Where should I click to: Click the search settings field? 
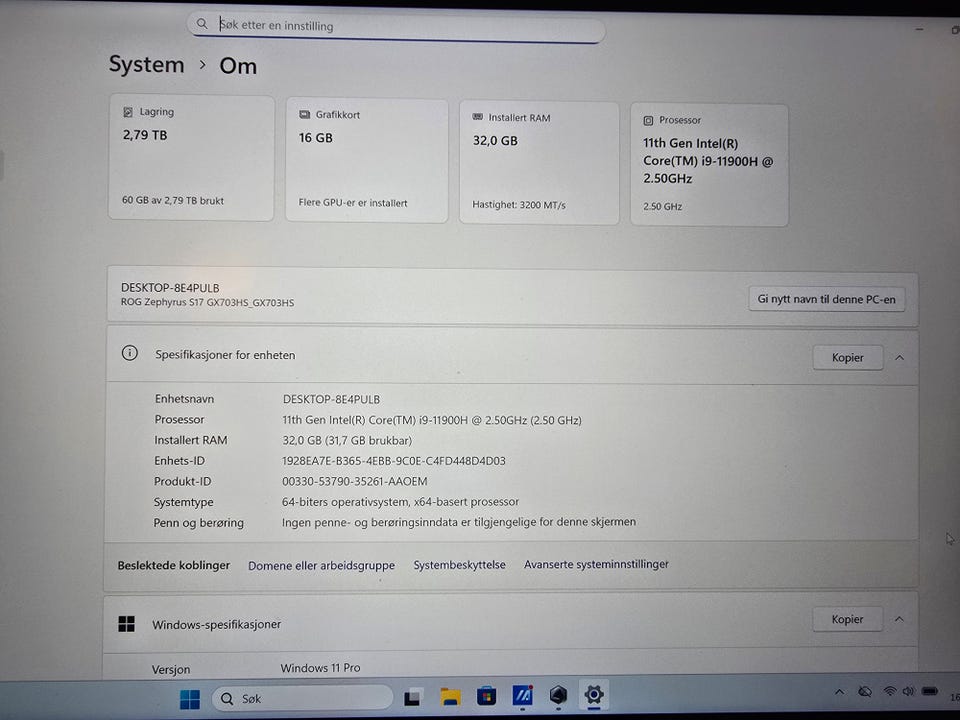point(396,26)
